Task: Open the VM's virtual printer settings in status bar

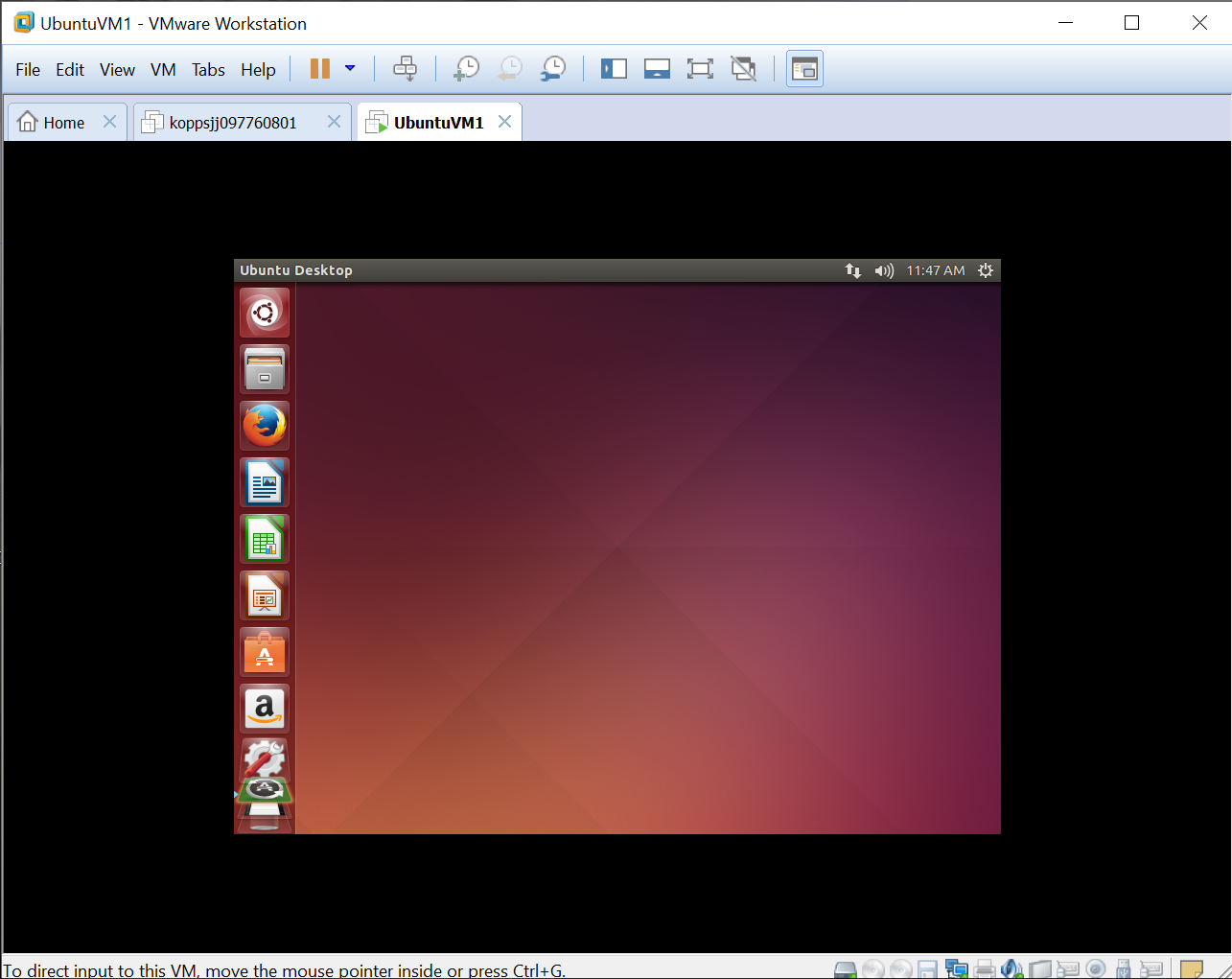Action: pos(985,969)
